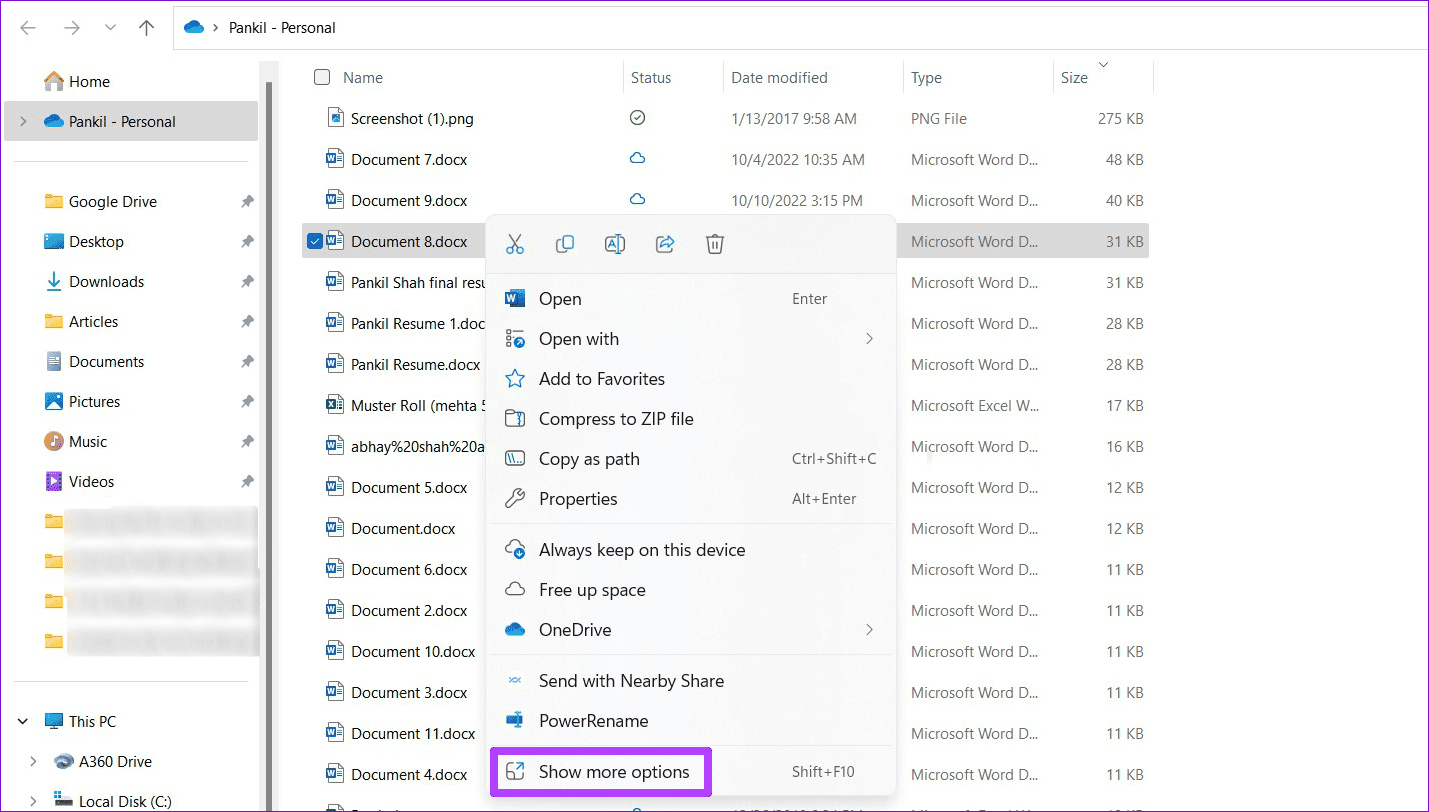Sort by the Type column header
The height and width of the screenshot is (812, 1429).
pos(926,77)
